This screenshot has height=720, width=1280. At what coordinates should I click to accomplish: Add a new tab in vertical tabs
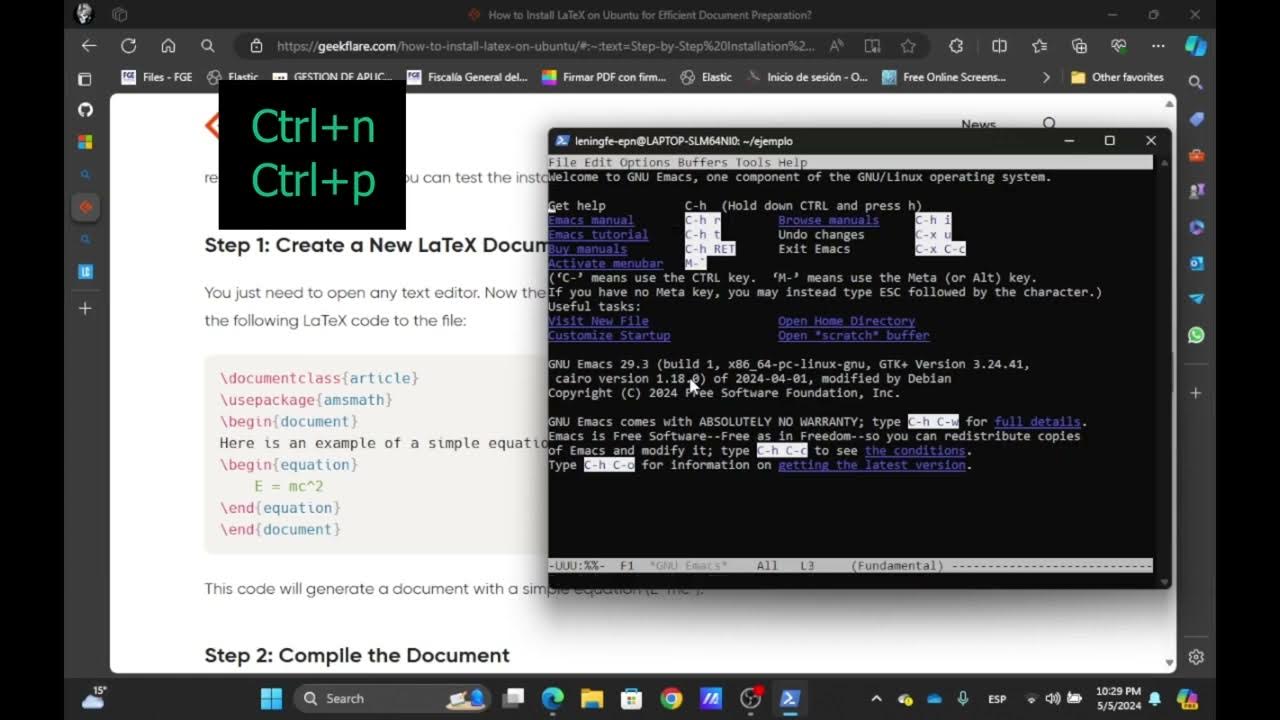point(85,308)
